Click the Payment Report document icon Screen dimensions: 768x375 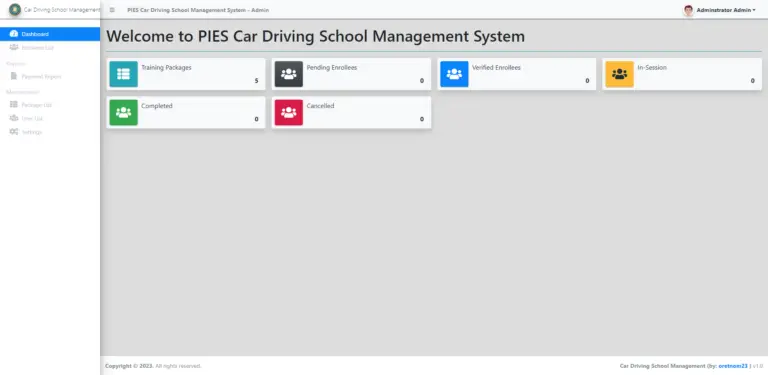14,76
